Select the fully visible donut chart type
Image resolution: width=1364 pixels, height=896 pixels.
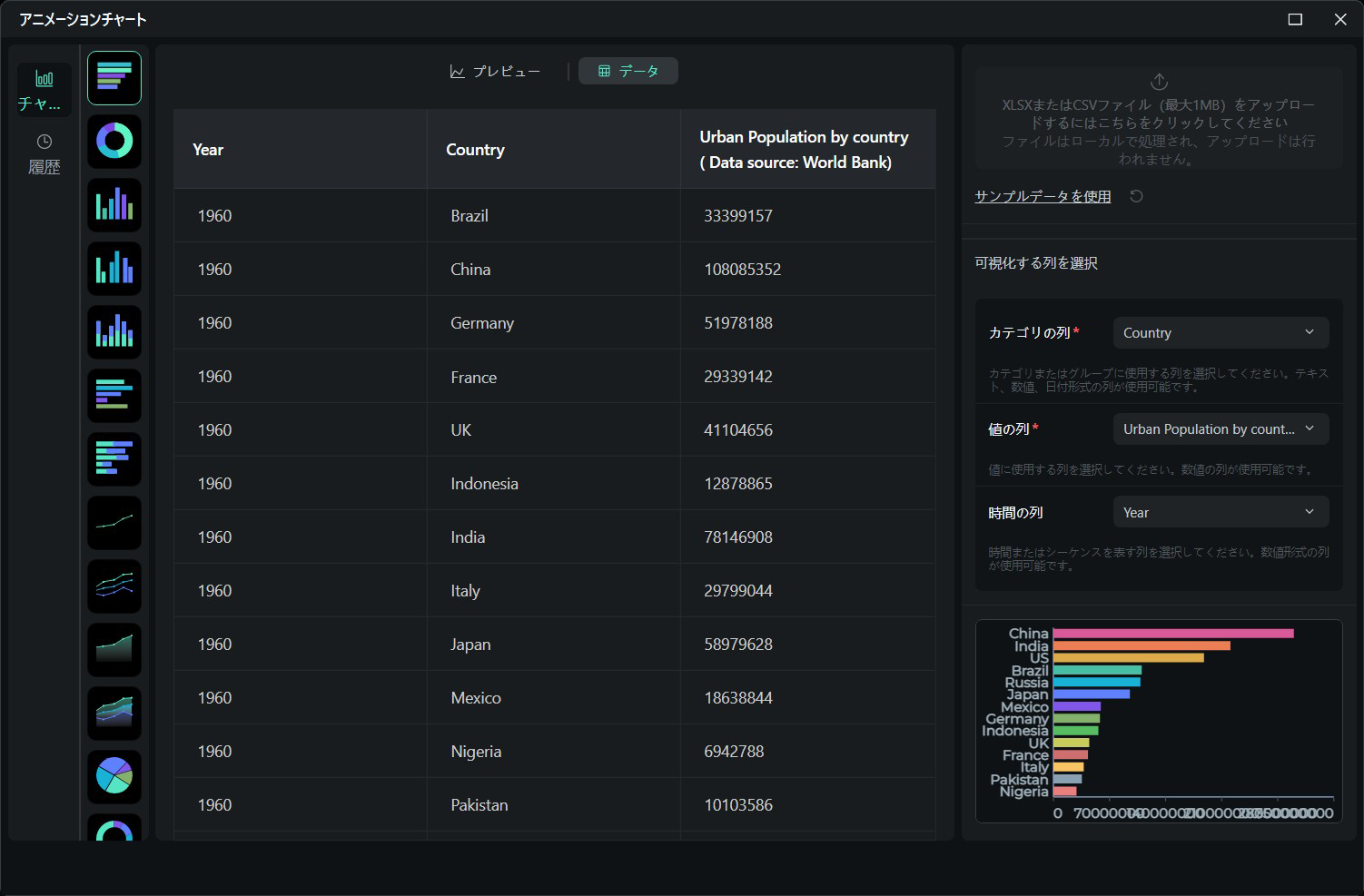click(114, 142)
